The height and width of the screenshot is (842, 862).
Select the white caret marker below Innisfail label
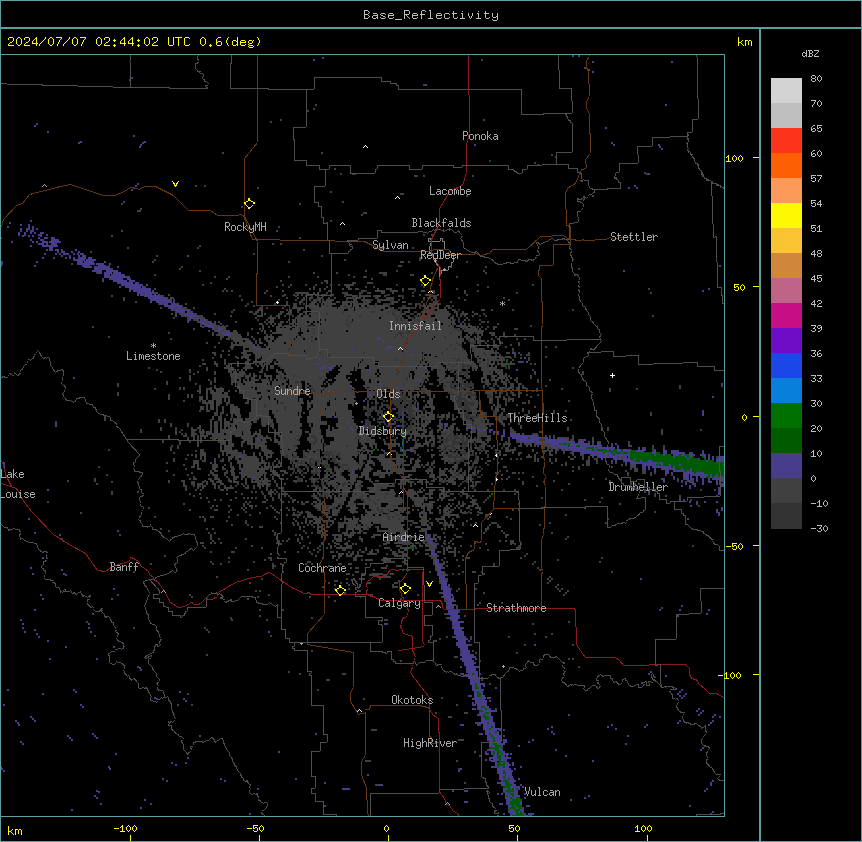coord(400,349)
